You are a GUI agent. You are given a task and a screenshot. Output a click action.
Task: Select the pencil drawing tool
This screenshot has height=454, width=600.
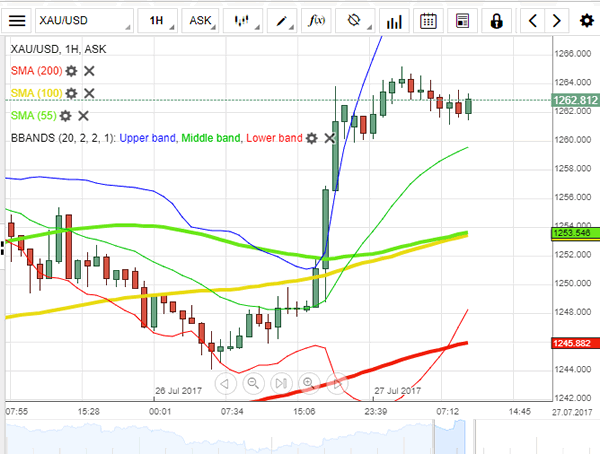tap(282, 21)
